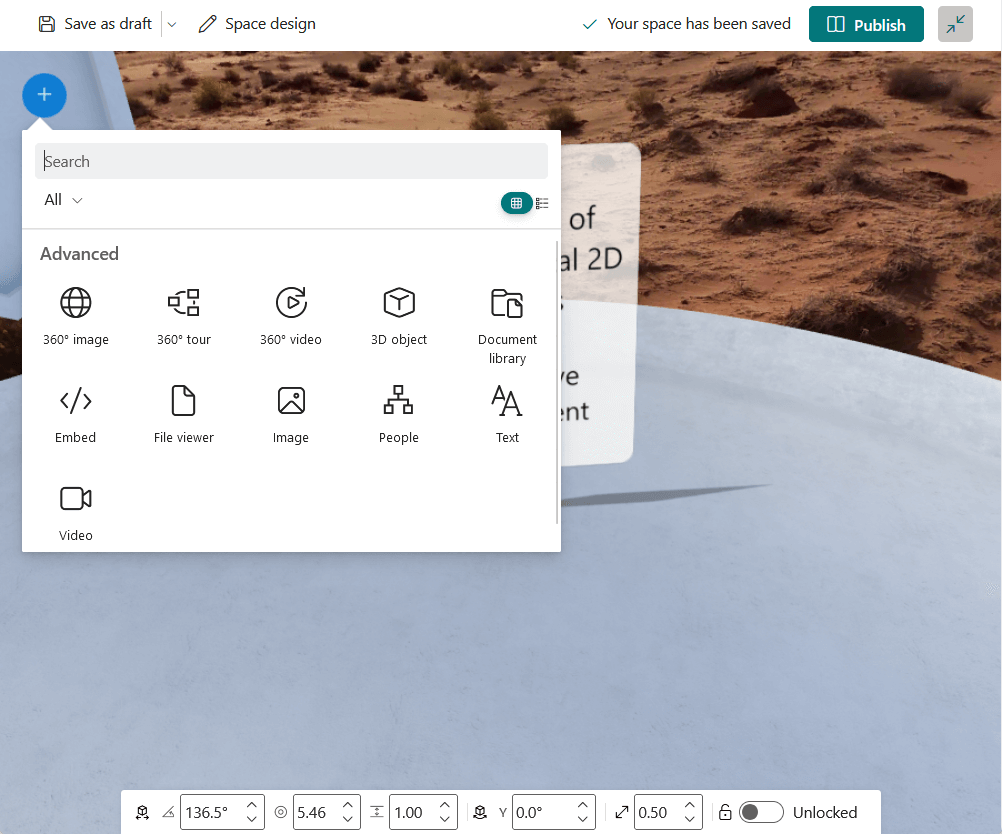The image size is (1002, 834).
Task: Increase the 1.00 elevation value
Action: (445, 805)
